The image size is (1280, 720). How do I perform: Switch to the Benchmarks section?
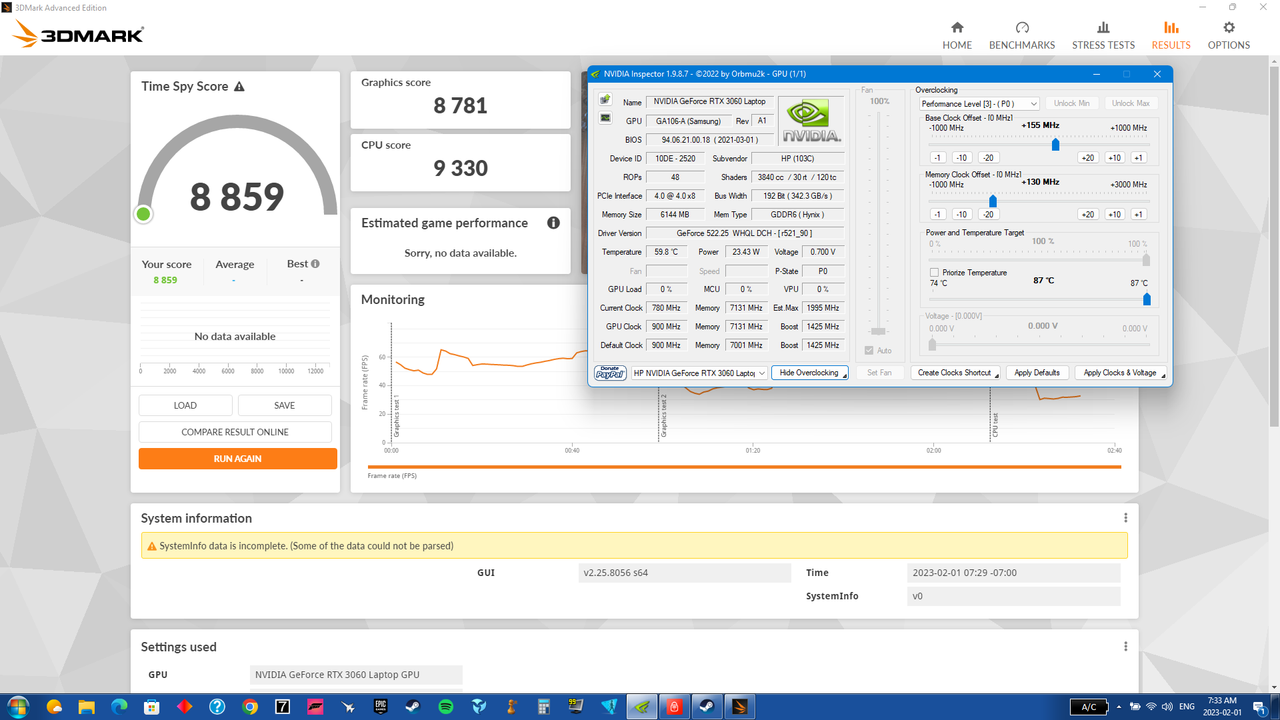[1022, 33]
